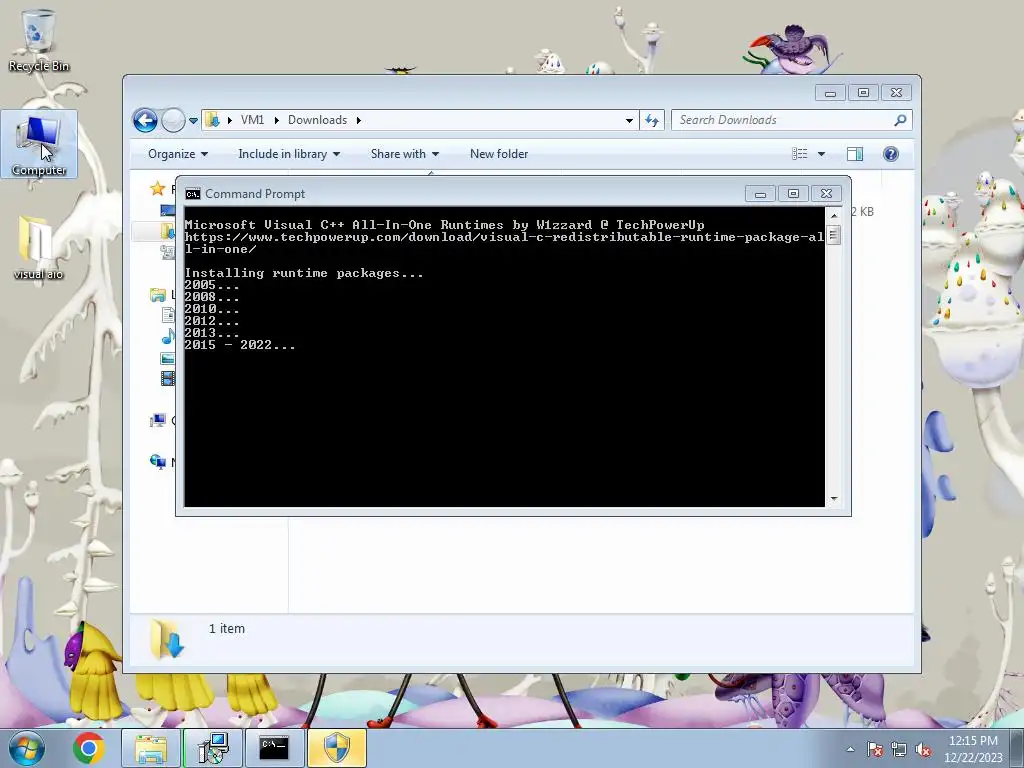Viewport: 1024px width, 768px height.
Task: Maximize the Command Prompt window
Action: [x=793, y=193]
